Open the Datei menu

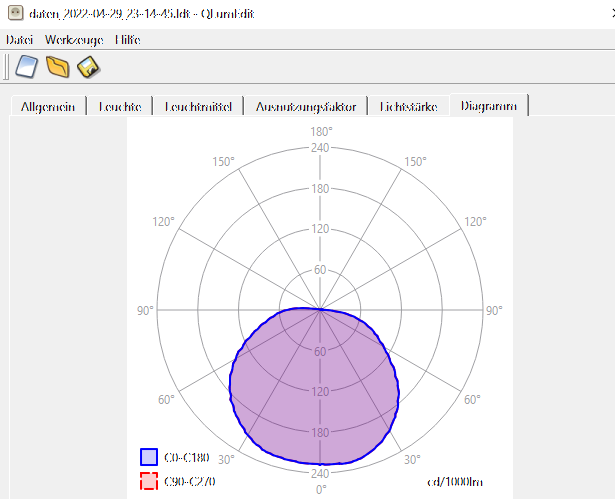19,40
